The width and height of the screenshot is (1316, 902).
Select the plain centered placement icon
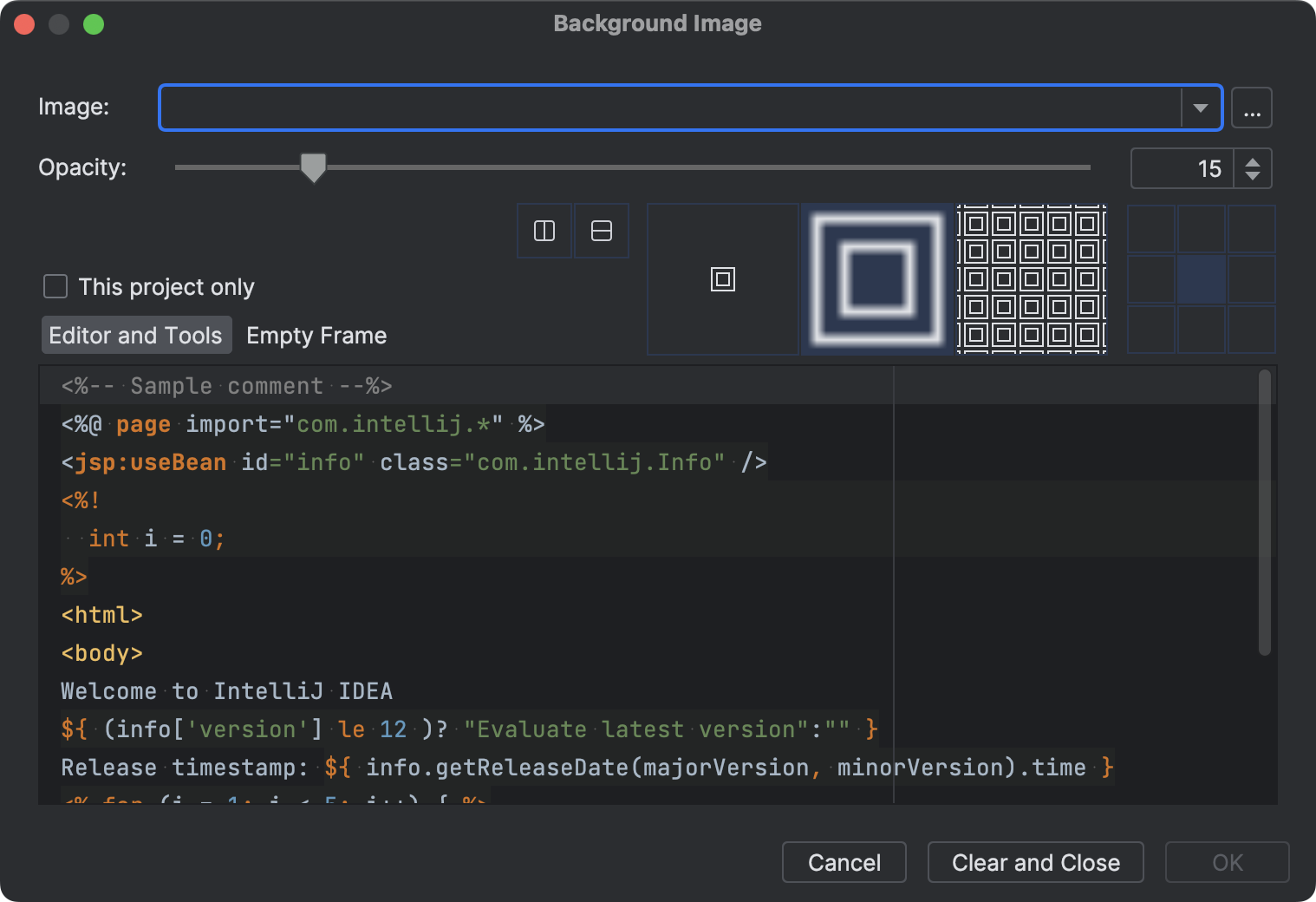pos(722,279)
